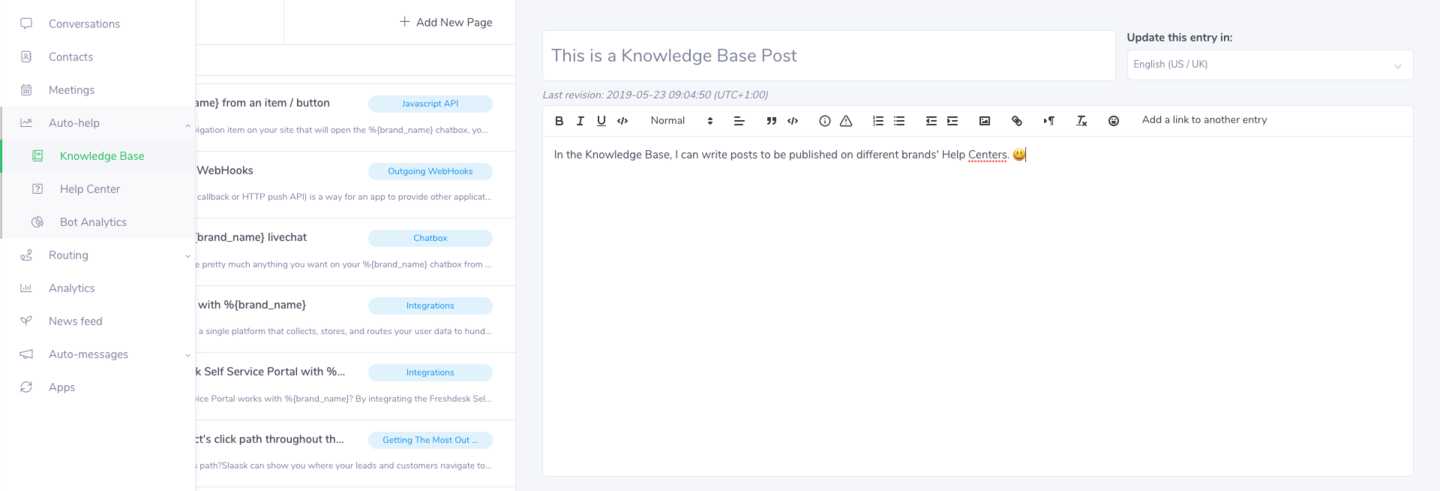
Task: Insert a blockquote using the quote icon
Action: [x=771, y=121]
